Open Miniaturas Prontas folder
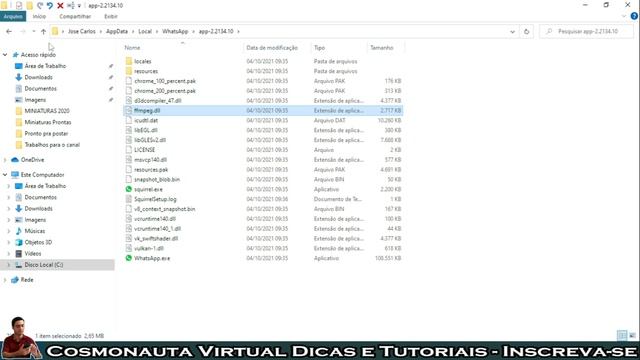This screenshot has width=640, height=360. pos(47,122)
